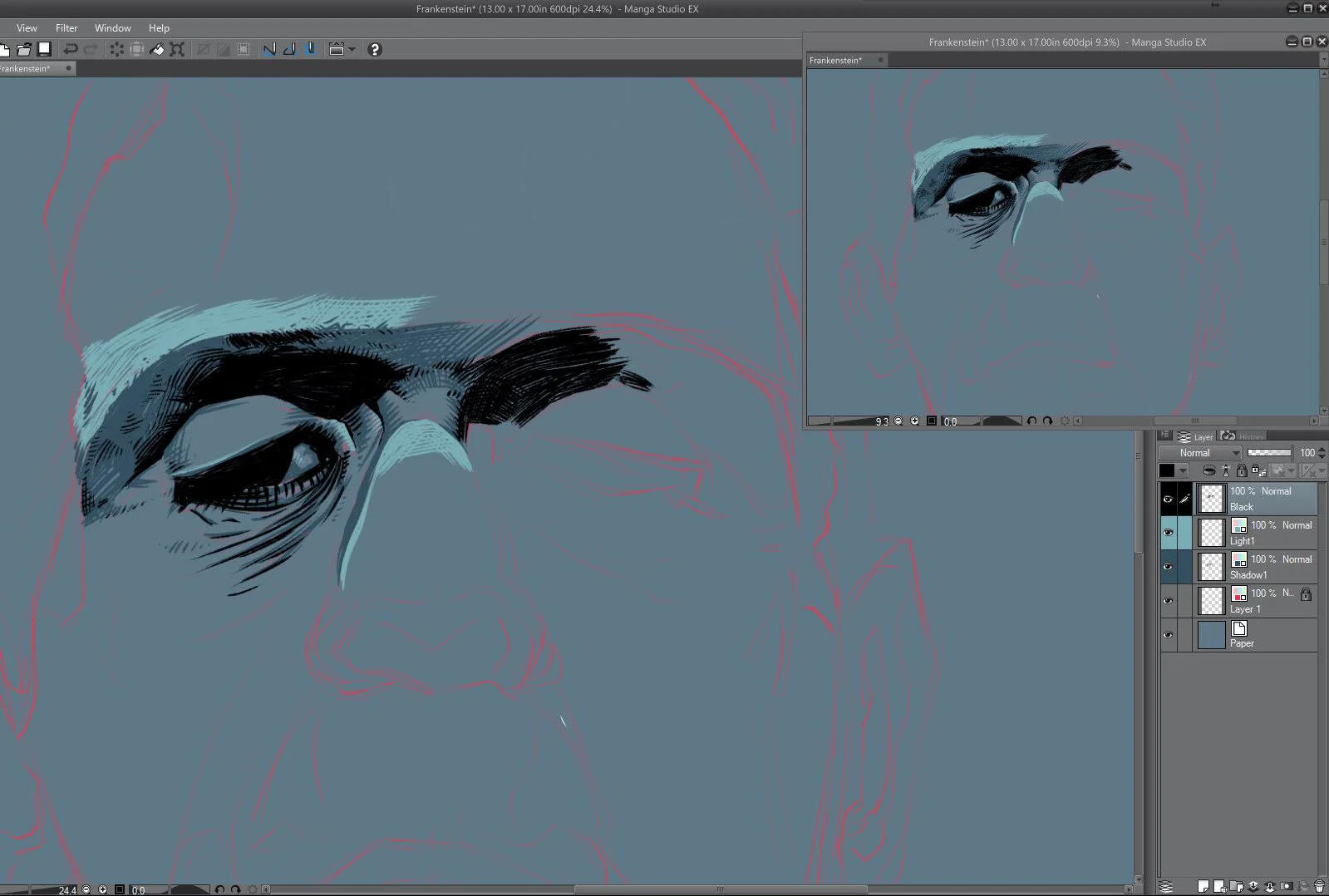Toggle Snap to Ruler icon
This screenshot has height=896, width=1329.
[x=269, y=49]
